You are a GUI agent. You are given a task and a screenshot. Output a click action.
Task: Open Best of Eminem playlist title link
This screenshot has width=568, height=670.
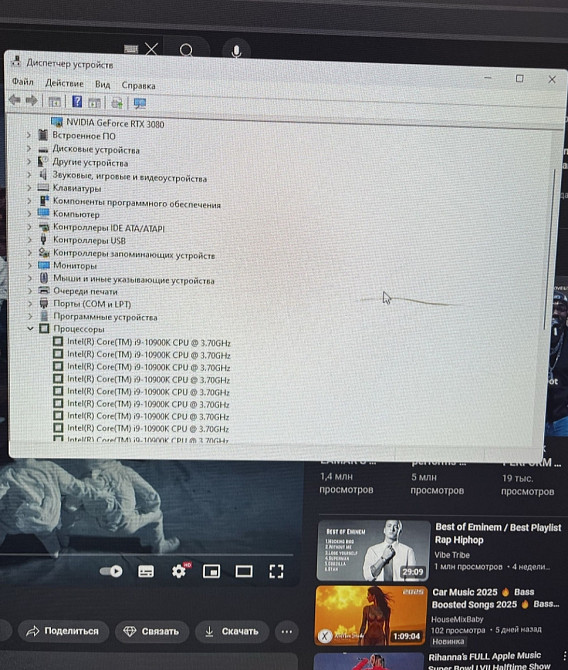(498, 534)
